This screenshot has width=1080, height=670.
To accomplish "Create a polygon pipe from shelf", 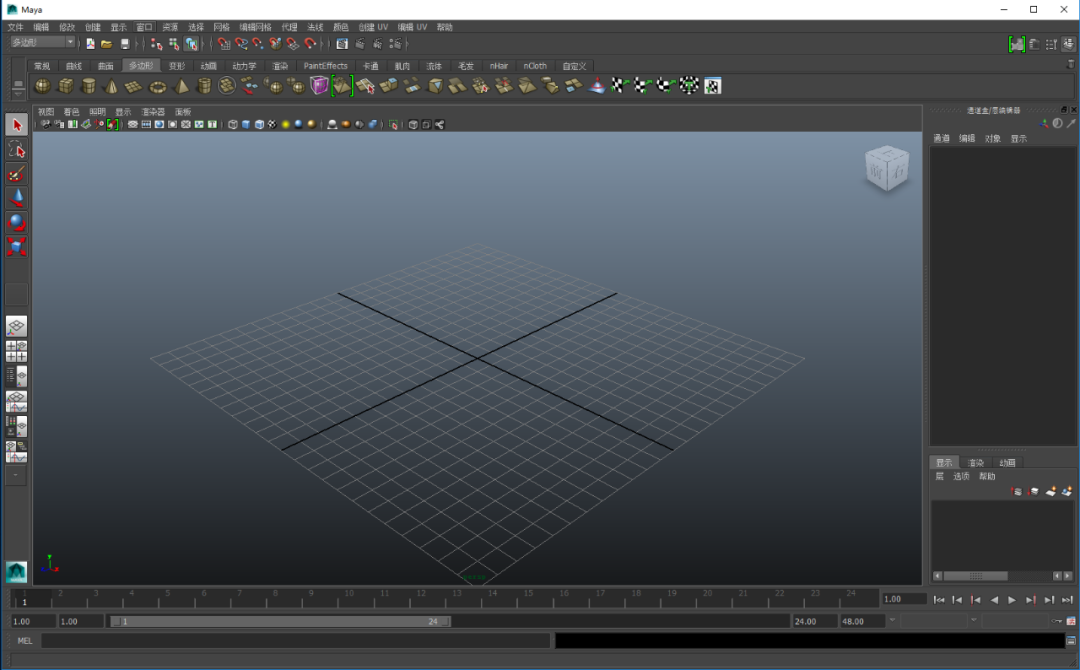I will [204, 86].
